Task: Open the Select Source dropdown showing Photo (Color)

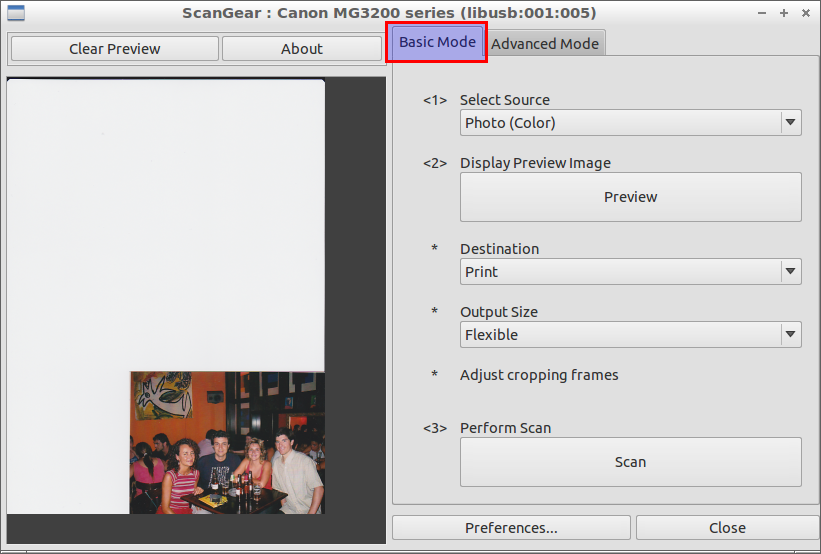Action: pyautogui.click(x=630, y=123)
